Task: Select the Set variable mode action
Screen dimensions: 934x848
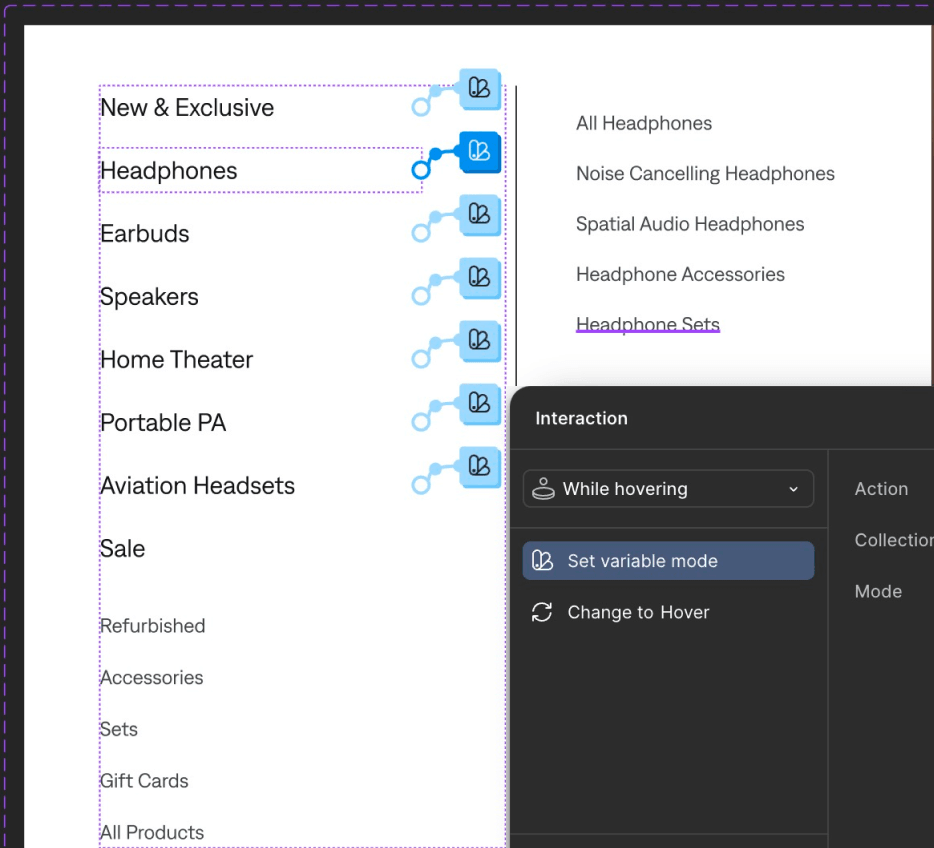Action: pyautogui.click(x=668, y=560)
